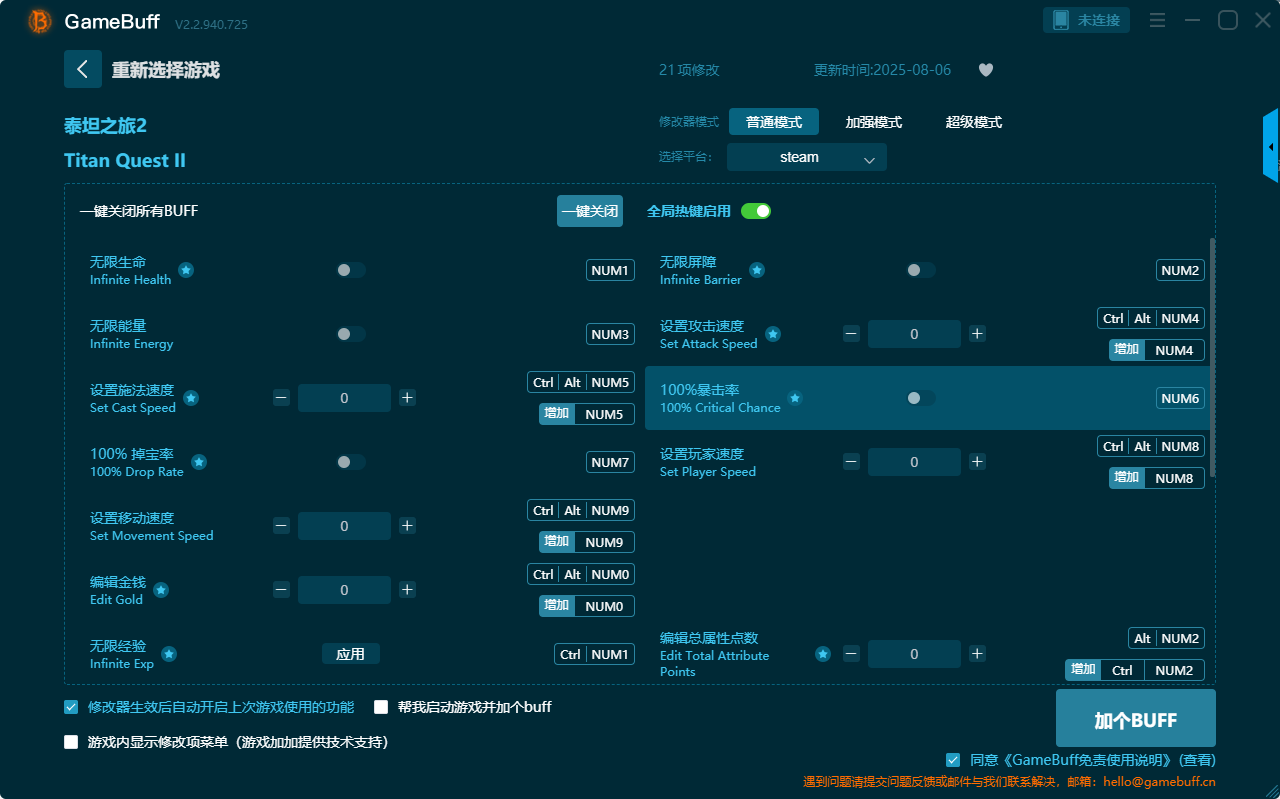Uncheck the GameBuff disclaimer agreement checkbox
Screen dimensions: 1280x799
pos(953,760)
